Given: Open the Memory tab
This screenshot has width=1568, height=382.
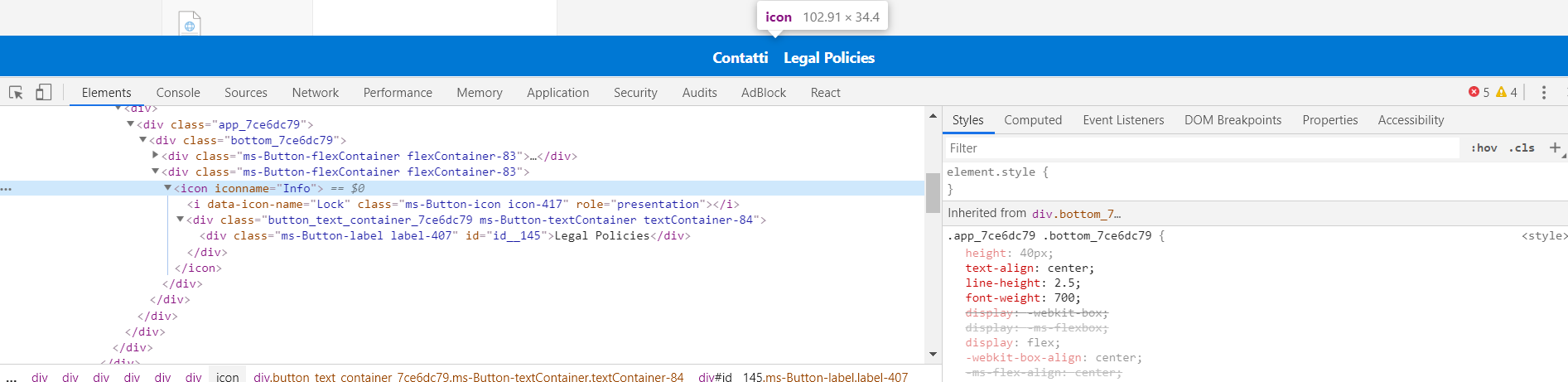Looking at the screenshot, I should point(480,93).
